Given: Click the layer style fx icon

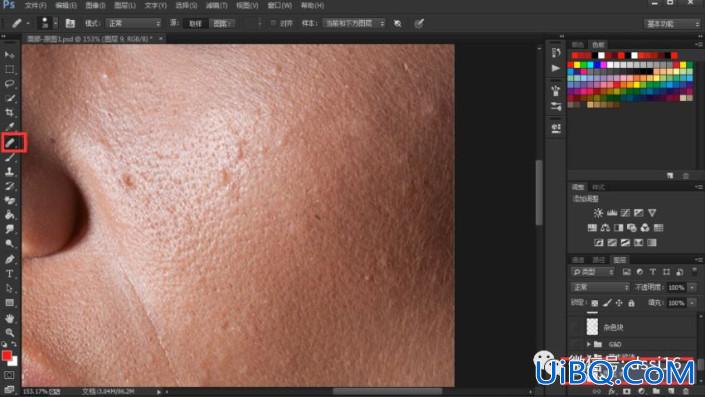Looking at the screenshot, I should point(611,392).
